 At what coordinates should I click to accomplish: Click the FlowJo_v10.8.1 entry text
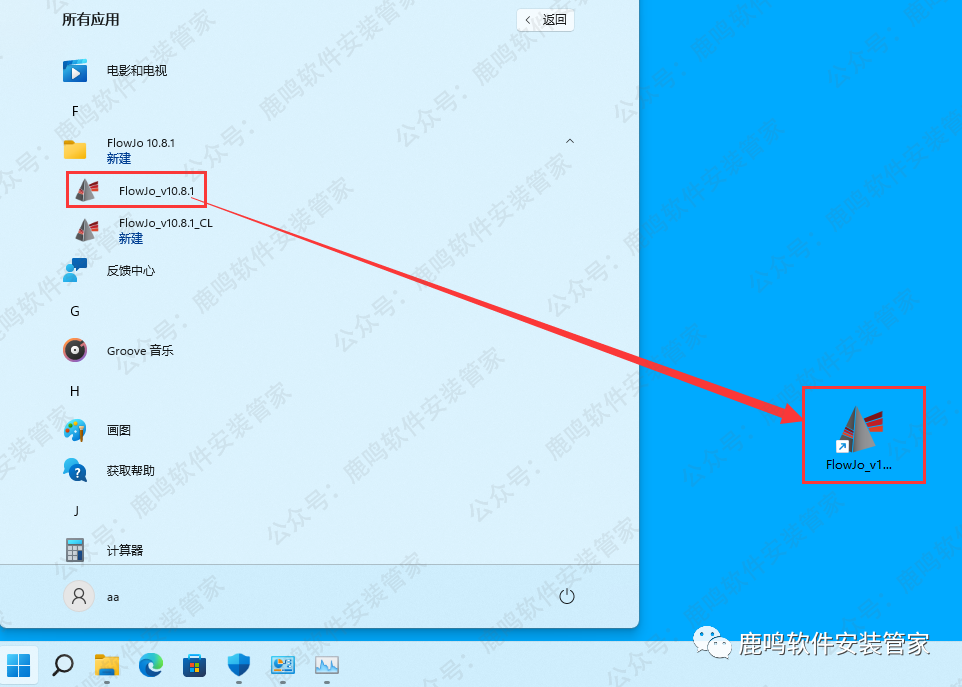[x=156, y=191]
